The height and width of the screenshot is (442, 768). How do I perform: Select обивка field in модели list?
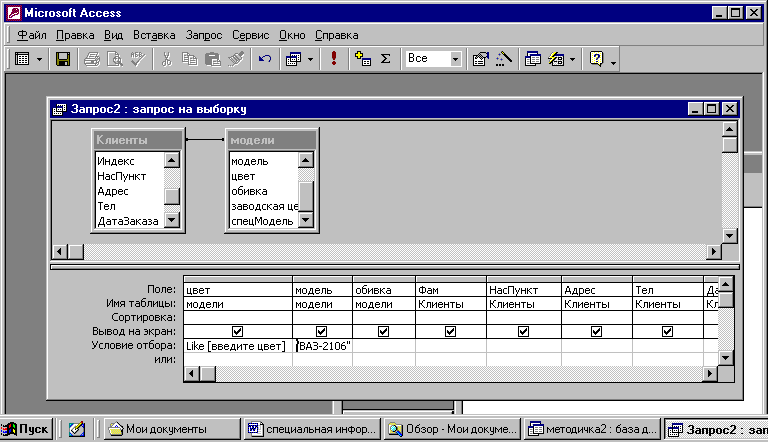click(x=264, y=191)
